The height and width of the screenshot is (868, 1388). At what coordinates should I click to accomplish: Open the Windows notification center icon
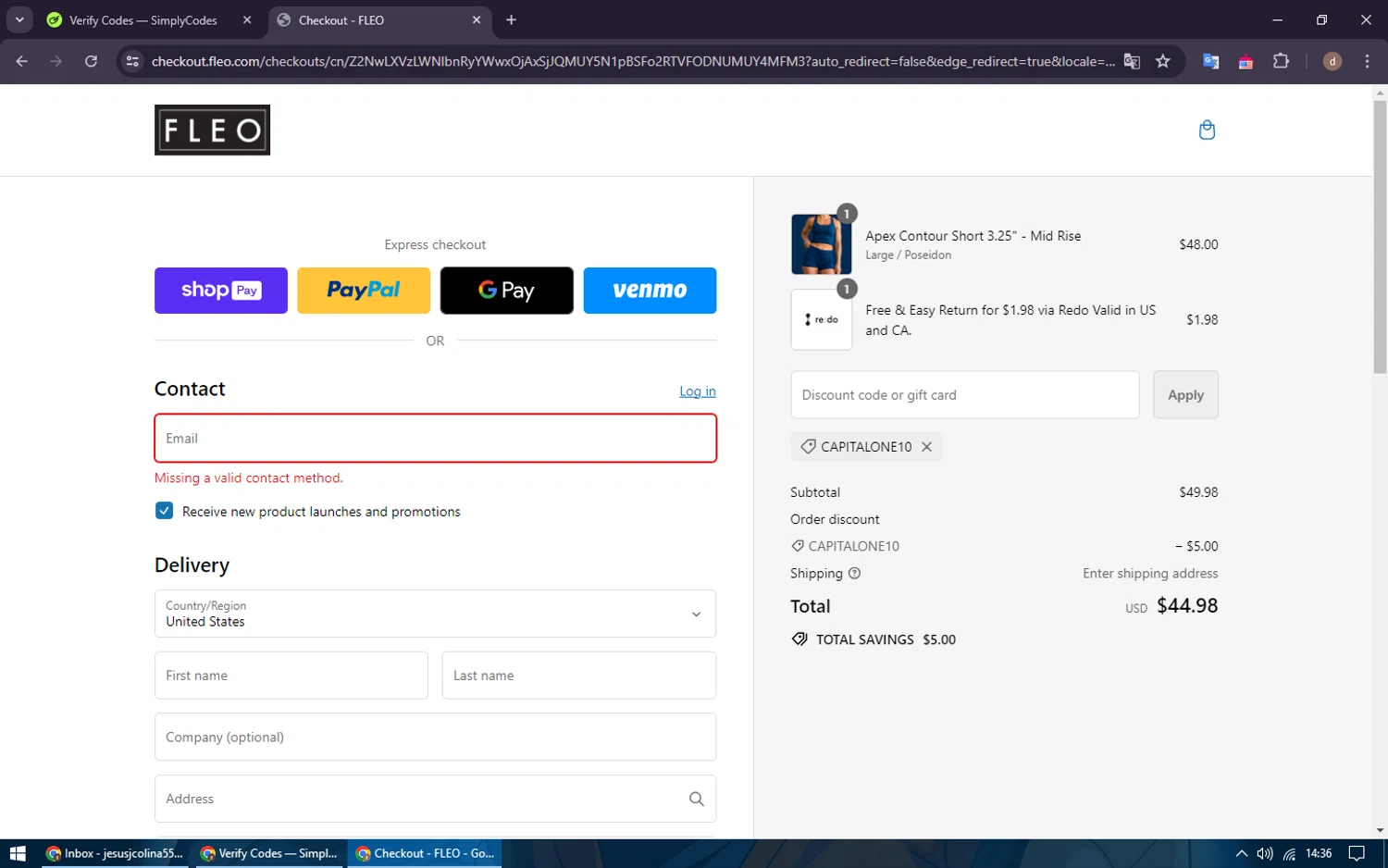coord(1357,853)
